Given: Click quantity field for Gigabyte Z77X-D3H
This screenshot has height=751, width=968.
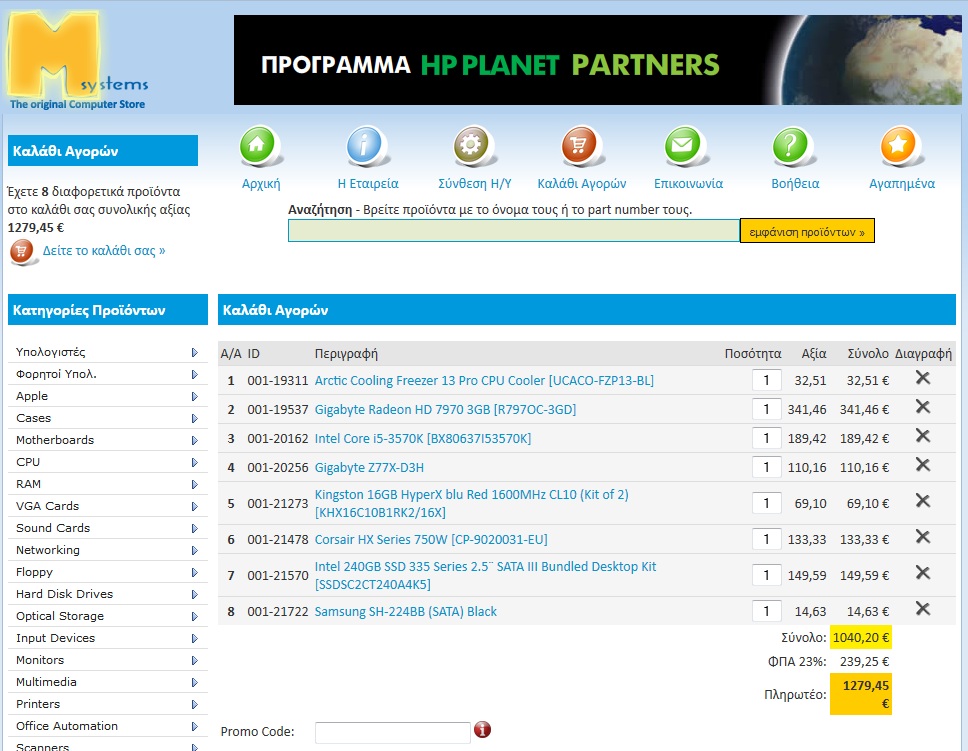Looking at the screenshot, I should [767, 468].
